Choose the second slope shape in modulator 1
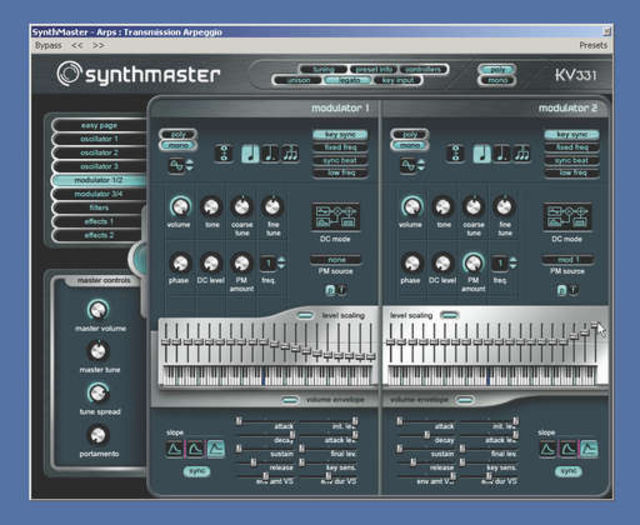The image size is (640, 525). point(195,449)
